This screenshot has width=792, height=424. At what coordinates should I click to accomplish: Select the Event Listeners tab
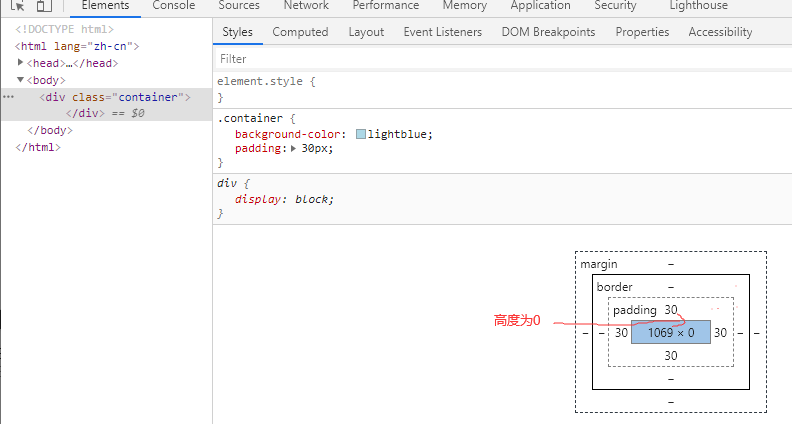[x=442, y=32]
